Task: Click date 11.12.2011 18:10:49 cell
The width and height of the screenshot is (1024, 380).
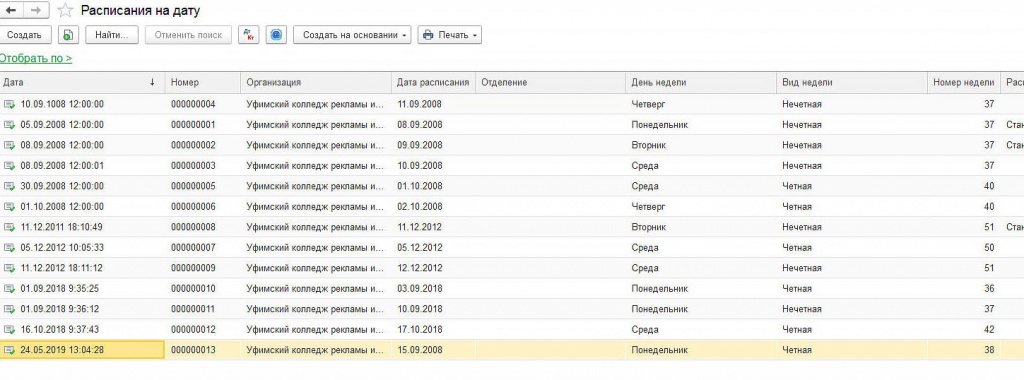Action: pos(82,227)
